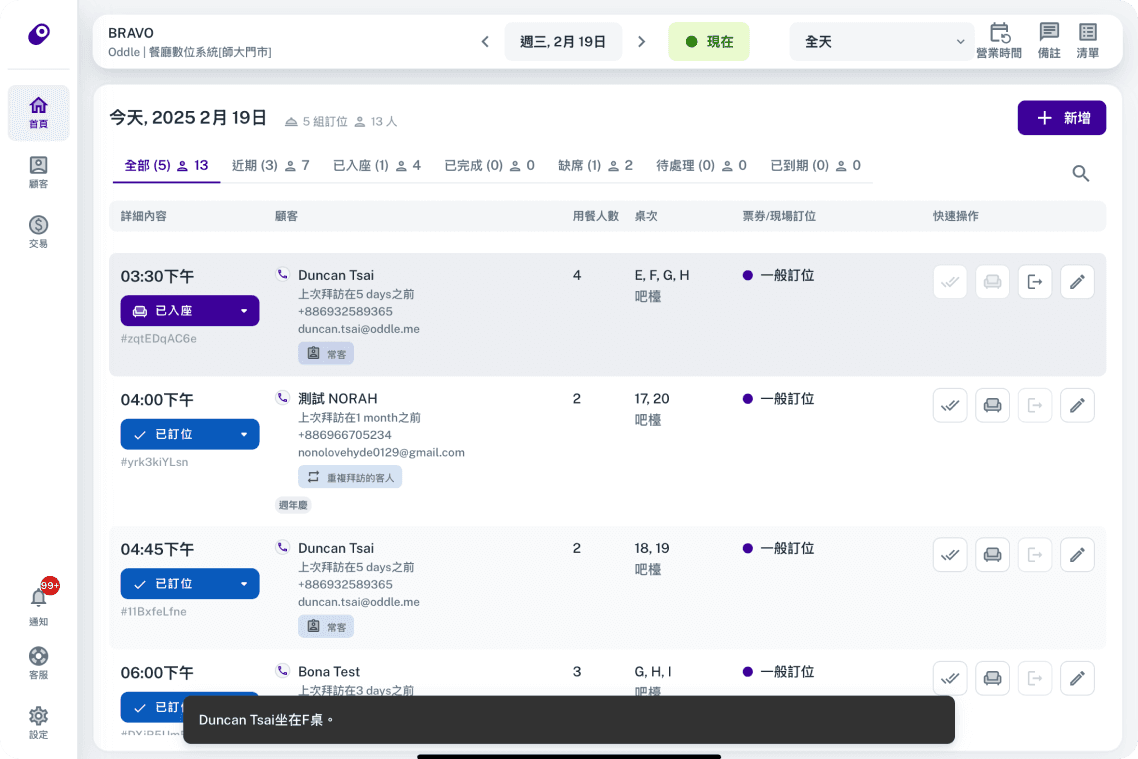Open the 通知 notifications bell
This screenshot has width=1138, height=759.
tap(38, 603)
